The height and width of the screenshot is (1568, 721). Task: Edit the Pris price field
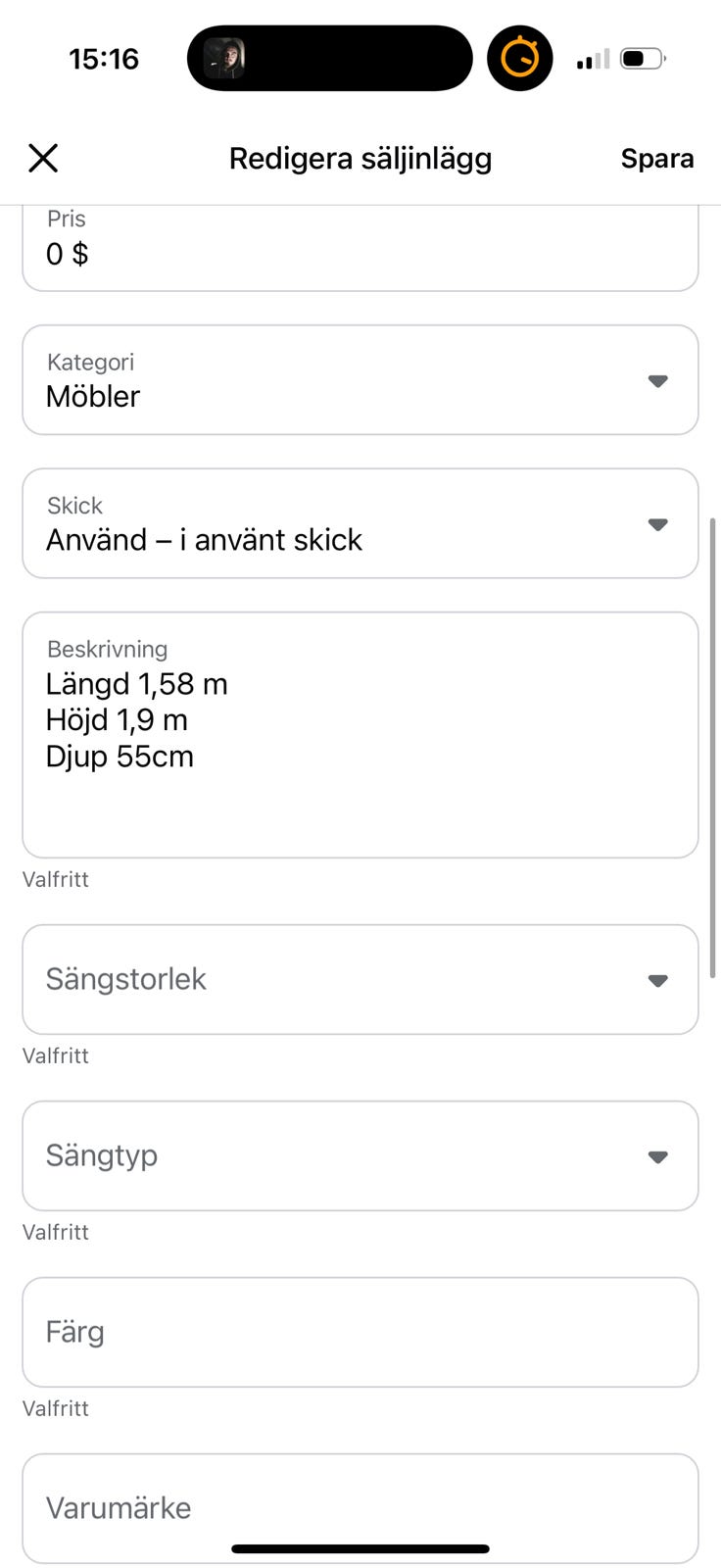tap(360, 253)
